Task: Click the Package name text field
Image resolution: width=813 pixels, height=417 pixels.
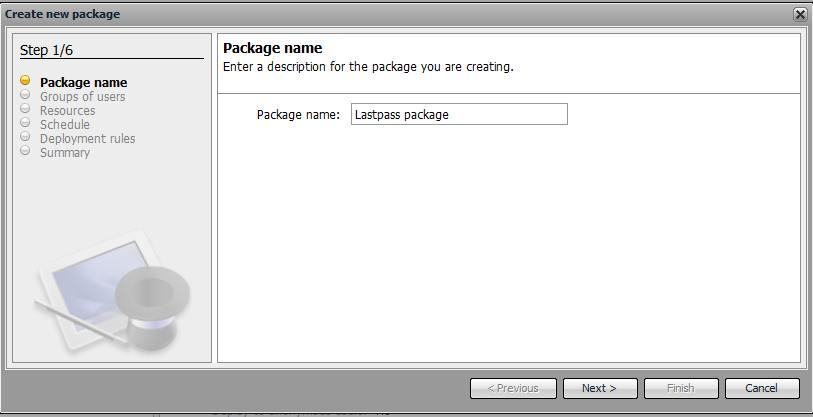Action: click(459, 114)
